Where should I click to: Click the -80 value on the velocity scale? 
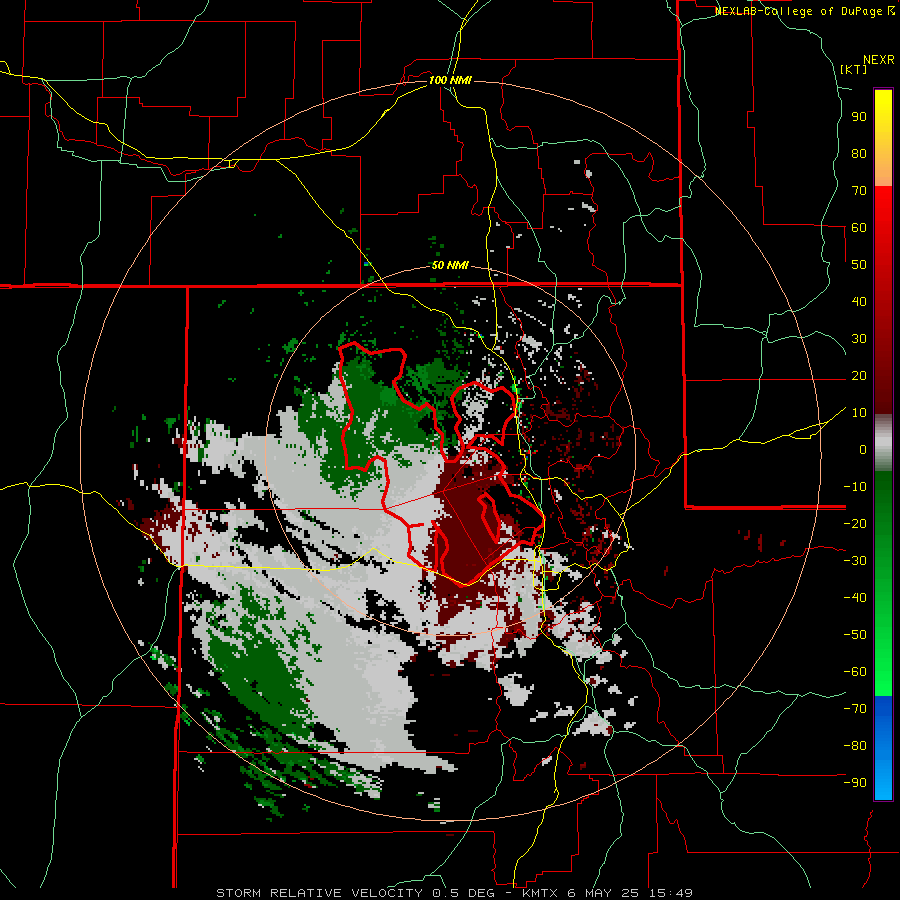tap(855, 746)
